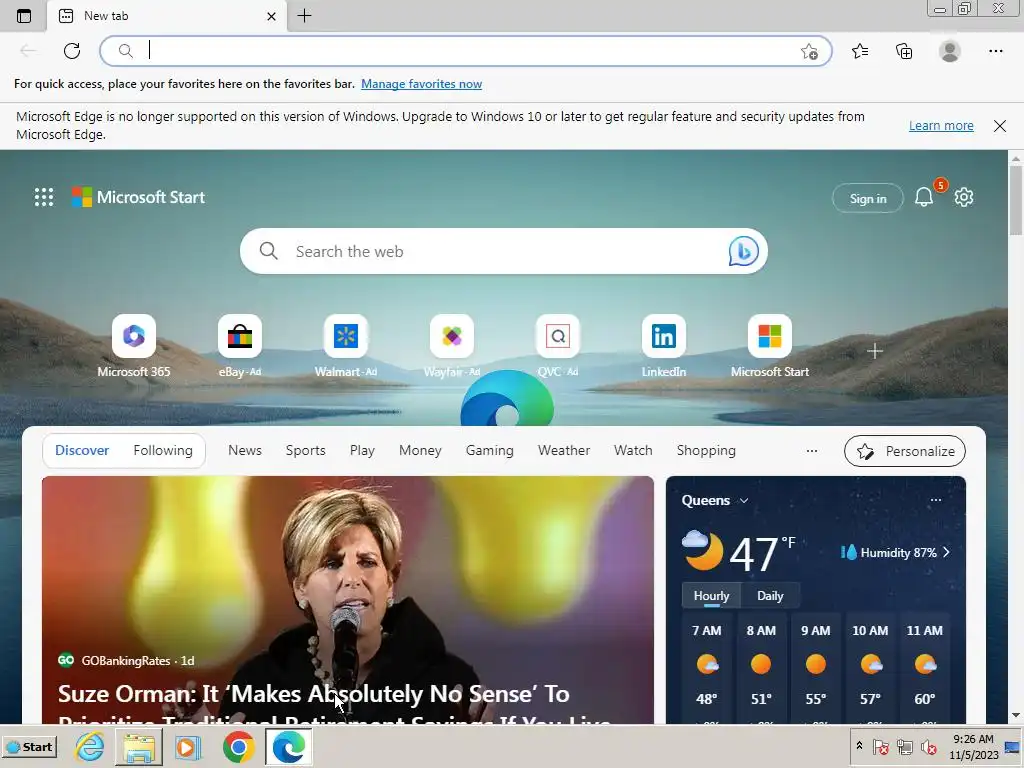1024x768 pixels.
Task: Open the LinkedIn quick link
Action: coord(664,346)
